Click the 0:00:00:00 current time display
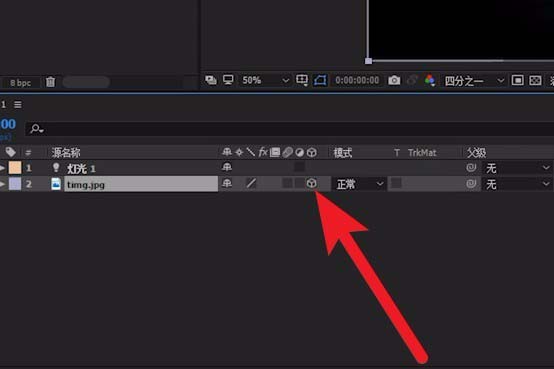Viewport: 554px width, 369px height. [x=357, y=80]
